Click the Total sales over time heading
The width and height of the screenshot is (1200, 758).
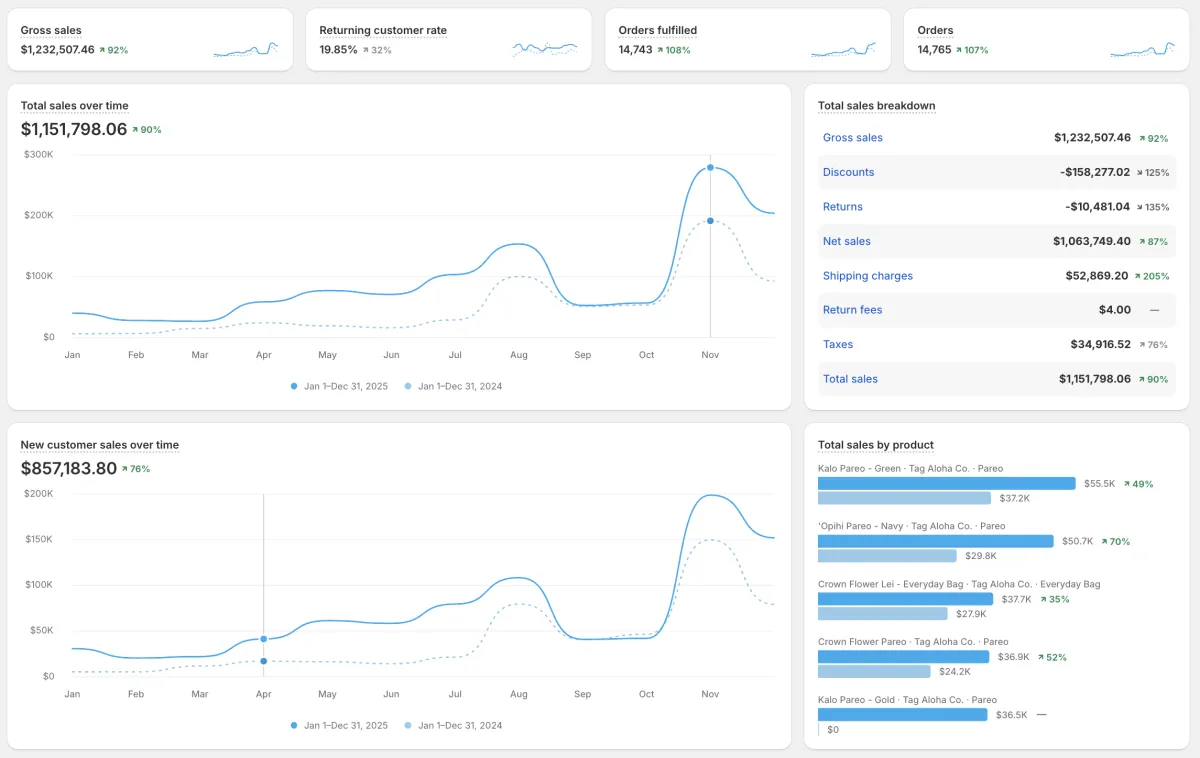pos(75,106)
